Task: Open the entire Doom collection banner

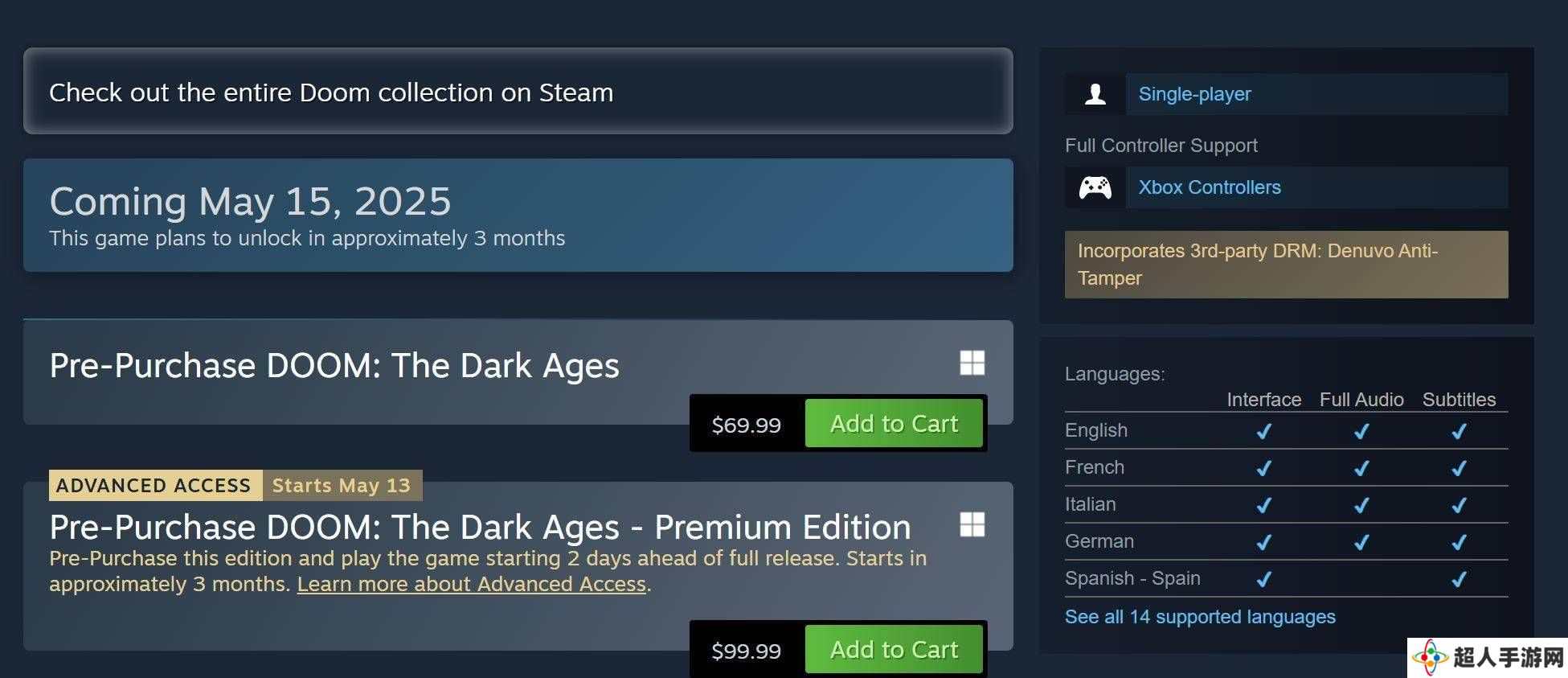Action: point(518,91)
